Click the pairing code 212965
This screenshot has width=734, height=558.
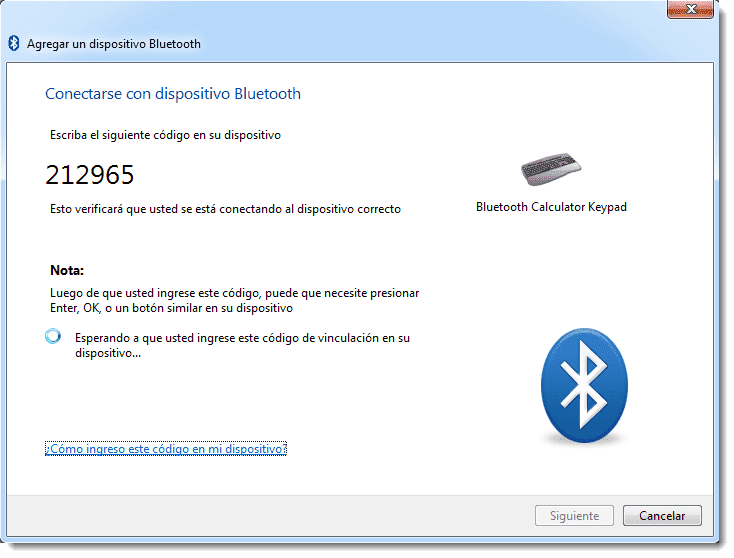(x=90, y=175)
